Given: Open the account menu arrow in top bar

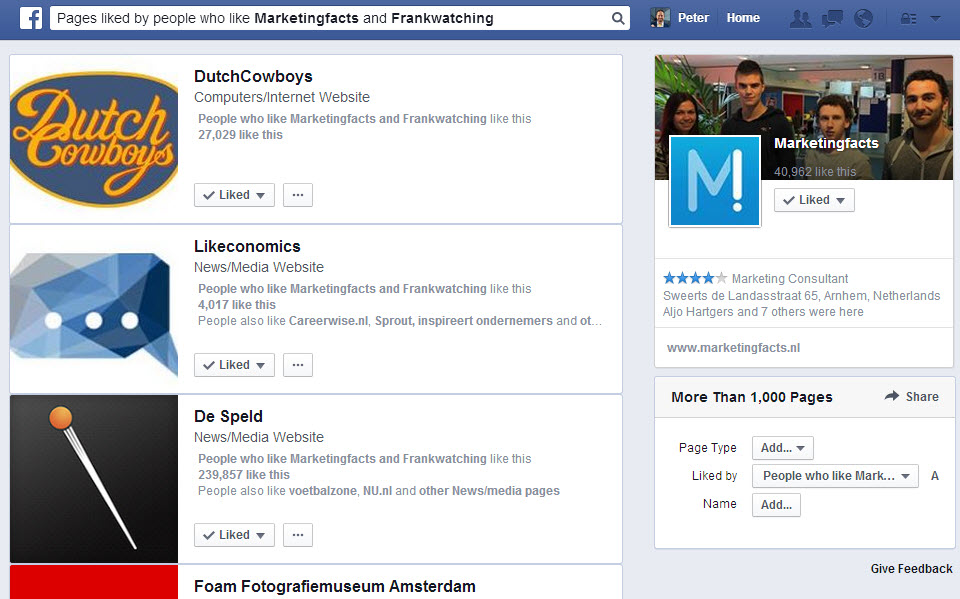Looking at the screenshot, I should [x=935, y=18].
